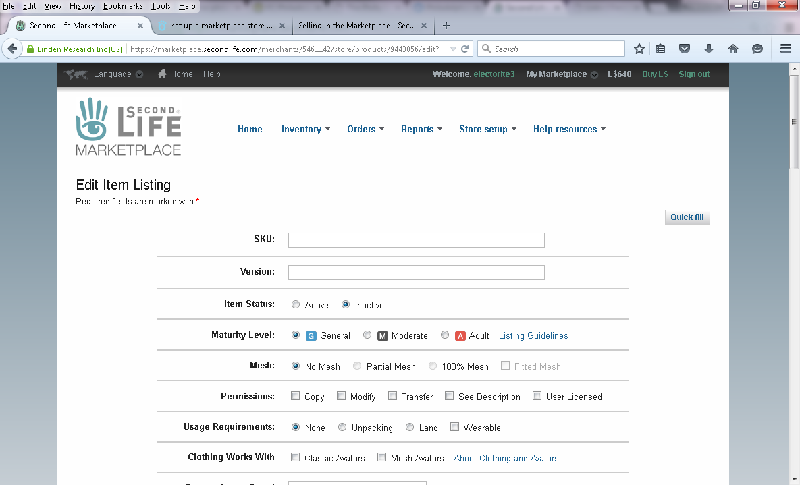Screen dimensions: 800x485
Task: Click the Reload page icon
Action: tap(465, 49)
